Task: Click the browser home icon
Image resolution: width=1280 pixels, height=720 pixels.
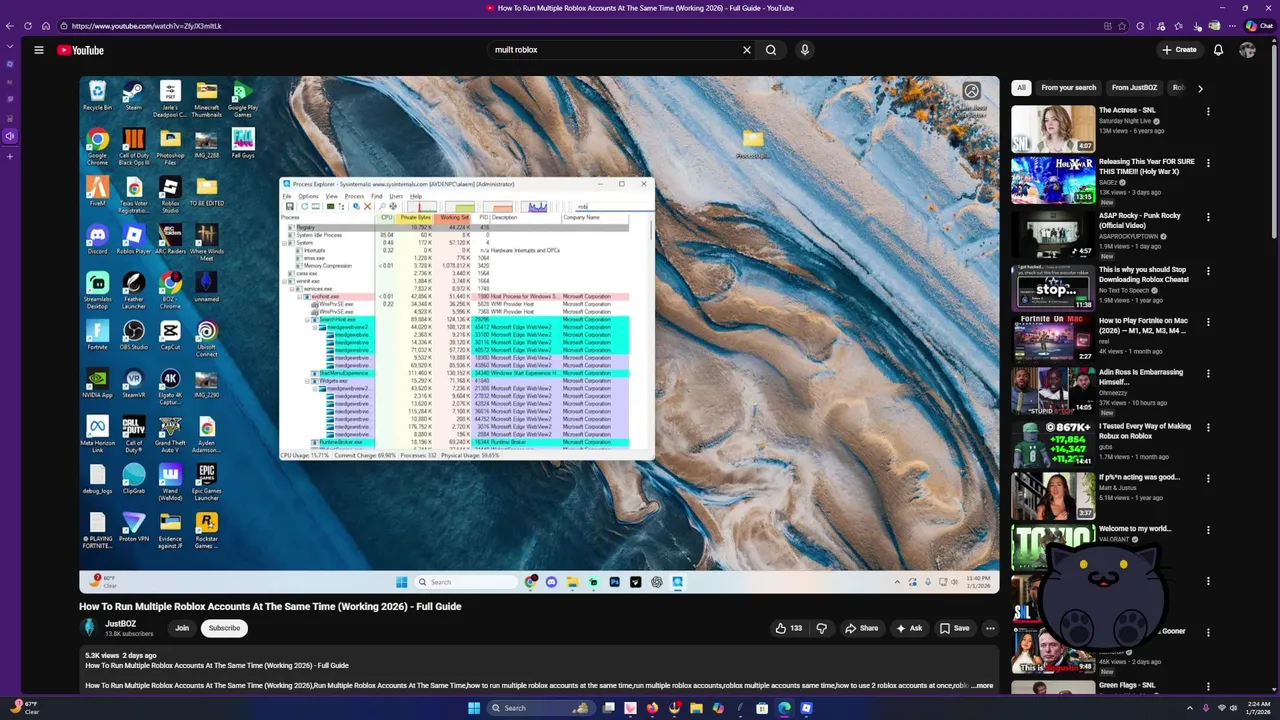Action: pyautogui.click(x=45, y=26)
